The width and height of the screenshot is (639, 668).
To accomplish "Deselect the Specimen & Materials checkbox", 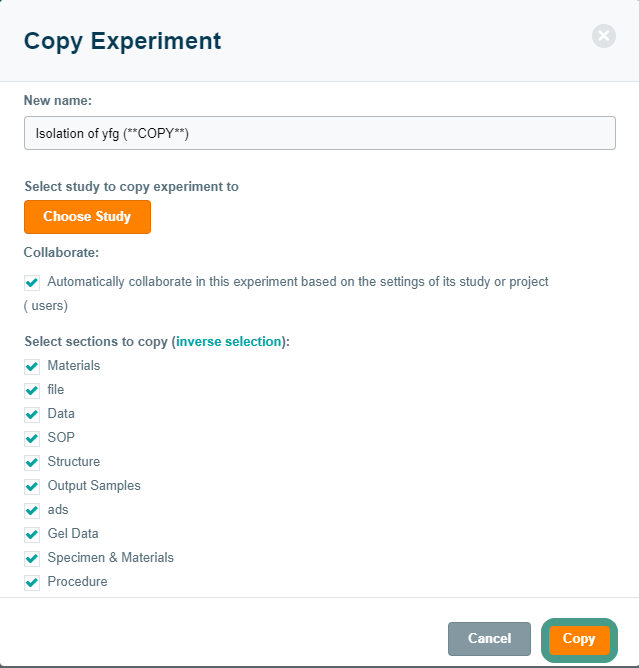I will (x=32, y=558).
